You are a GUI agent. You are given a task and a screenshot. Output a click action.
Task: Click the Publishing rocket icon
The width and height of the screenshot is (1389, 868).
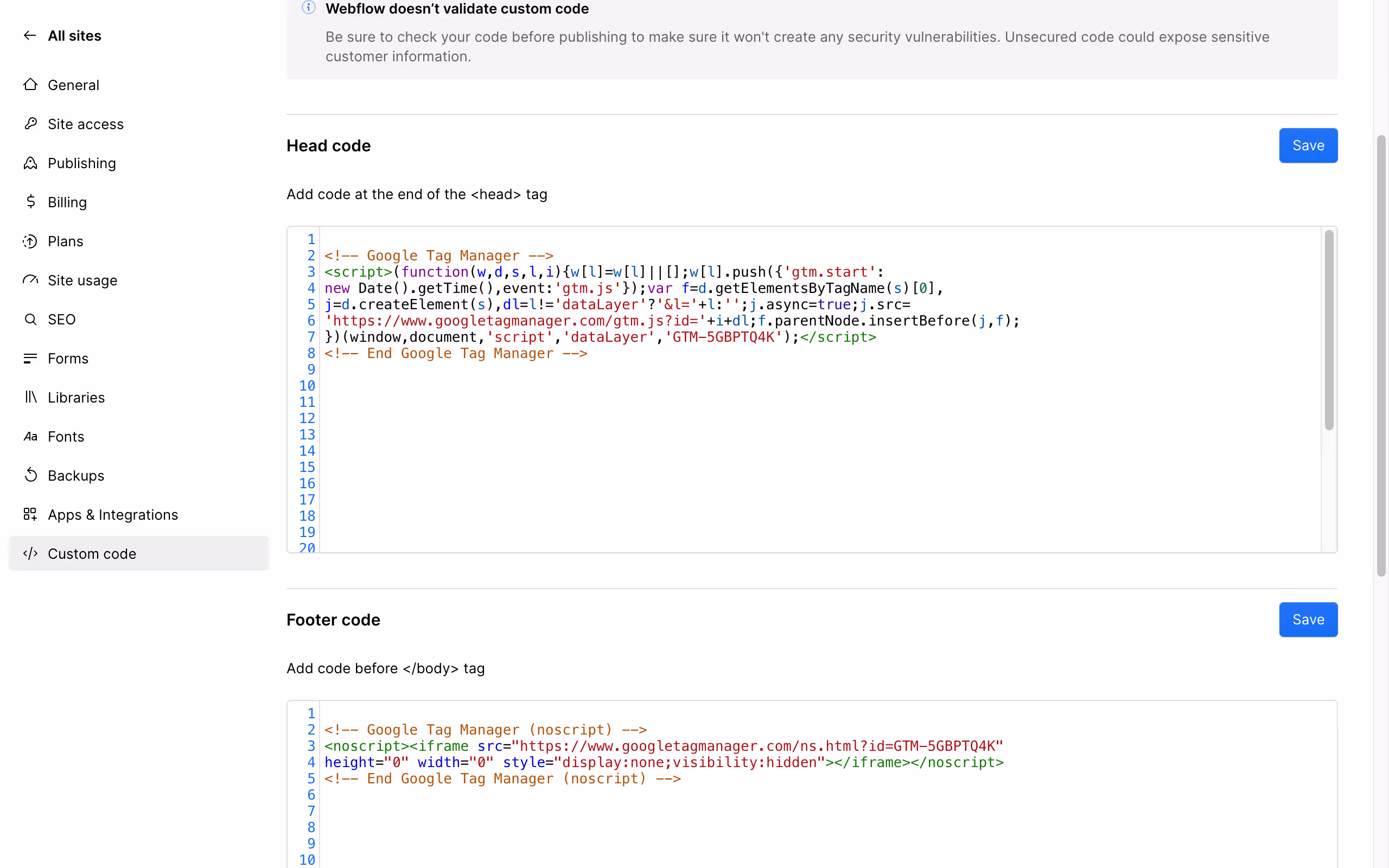click(x=30, y=162)
